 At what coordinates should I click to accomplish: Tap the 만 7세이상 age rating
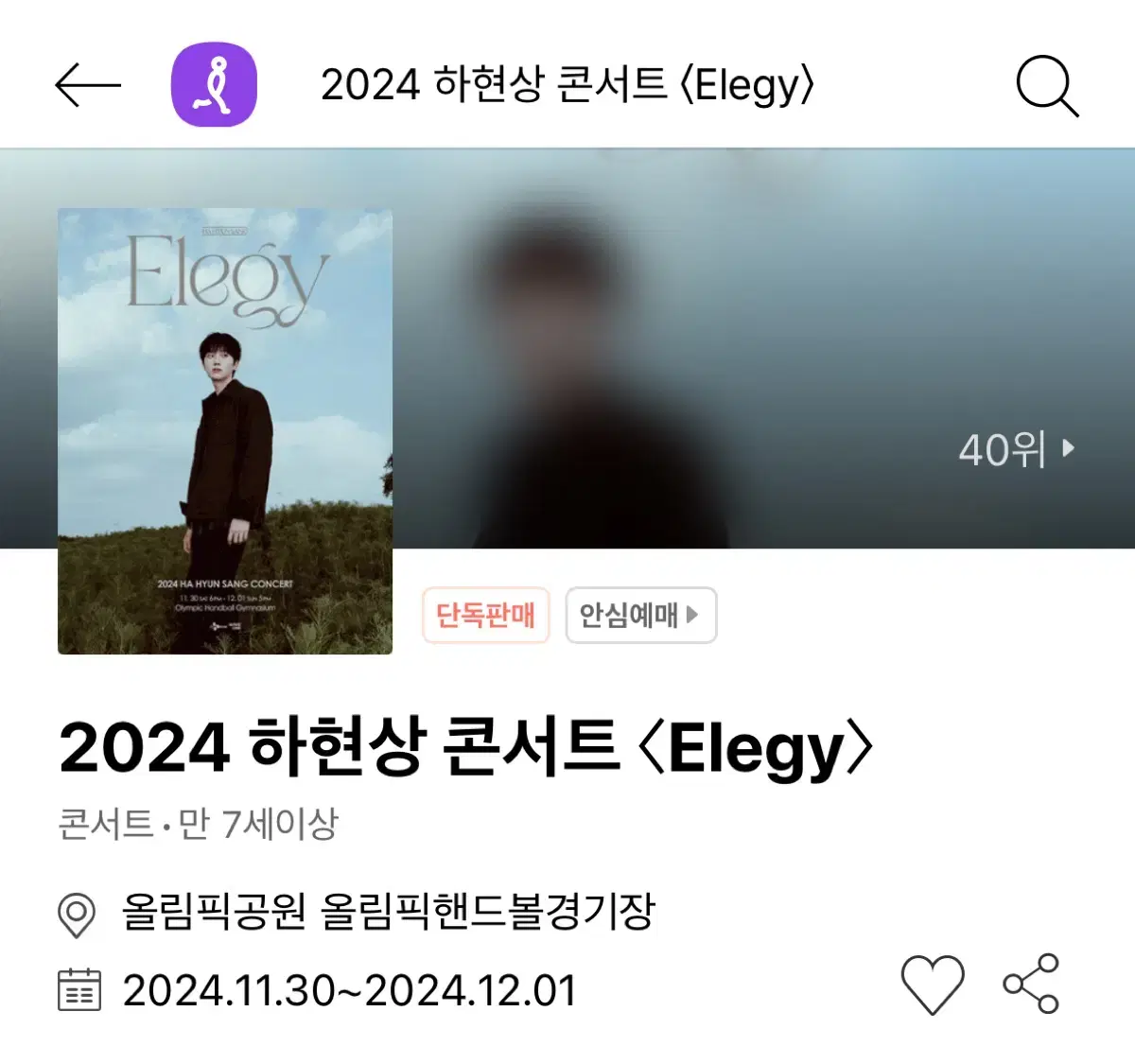coord(258,824)
